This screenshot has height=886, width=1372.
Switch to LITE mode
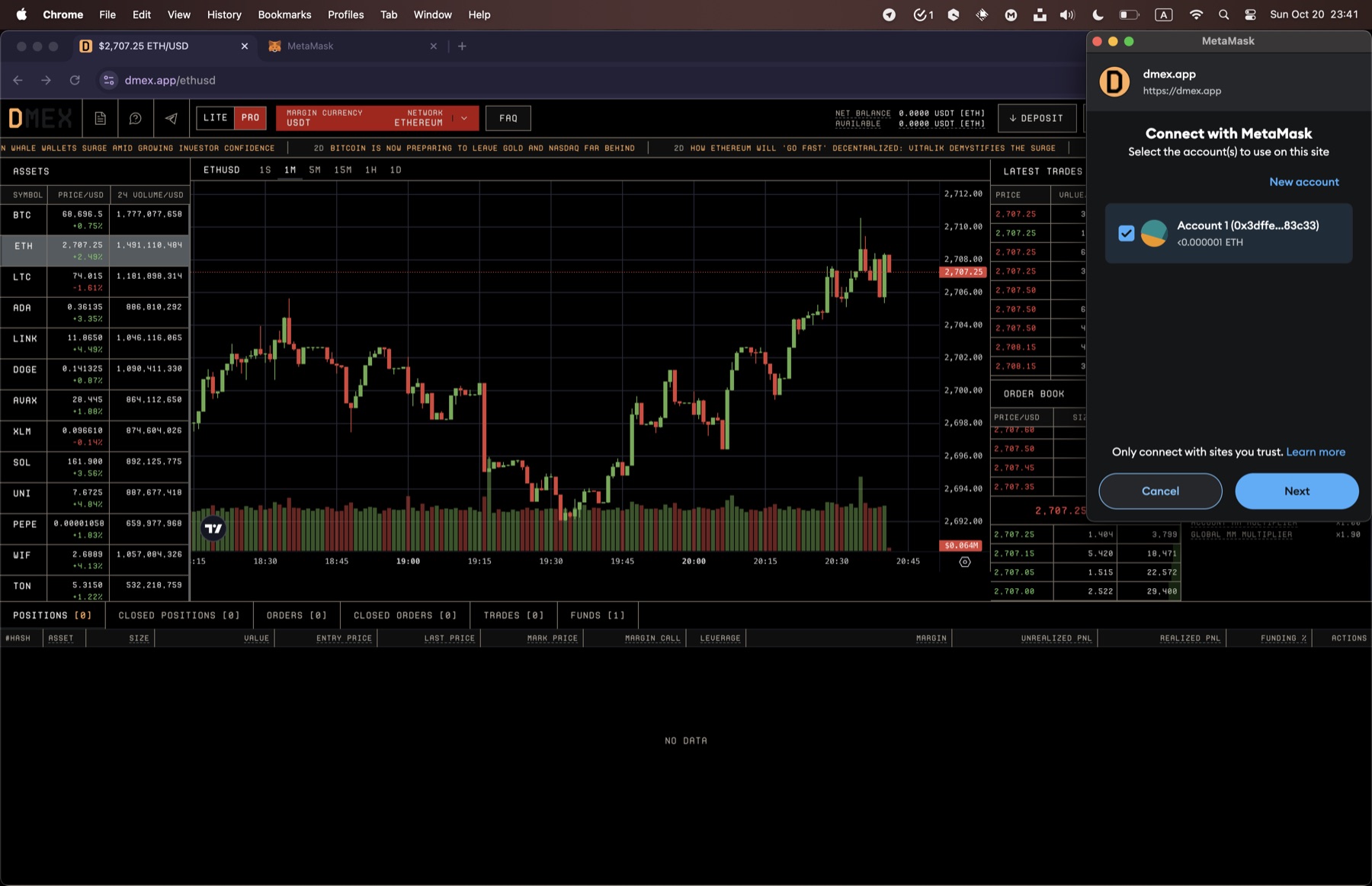(215, 118)
